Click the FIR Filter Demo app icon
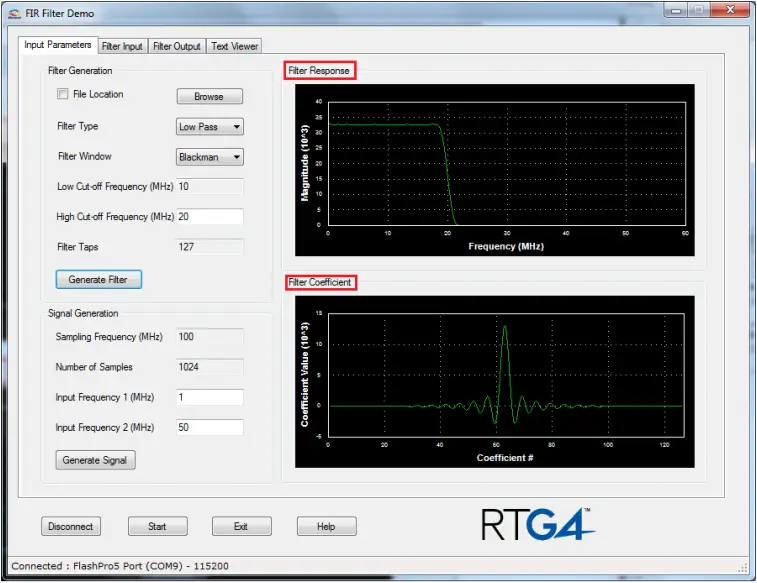 coord(14,14)
